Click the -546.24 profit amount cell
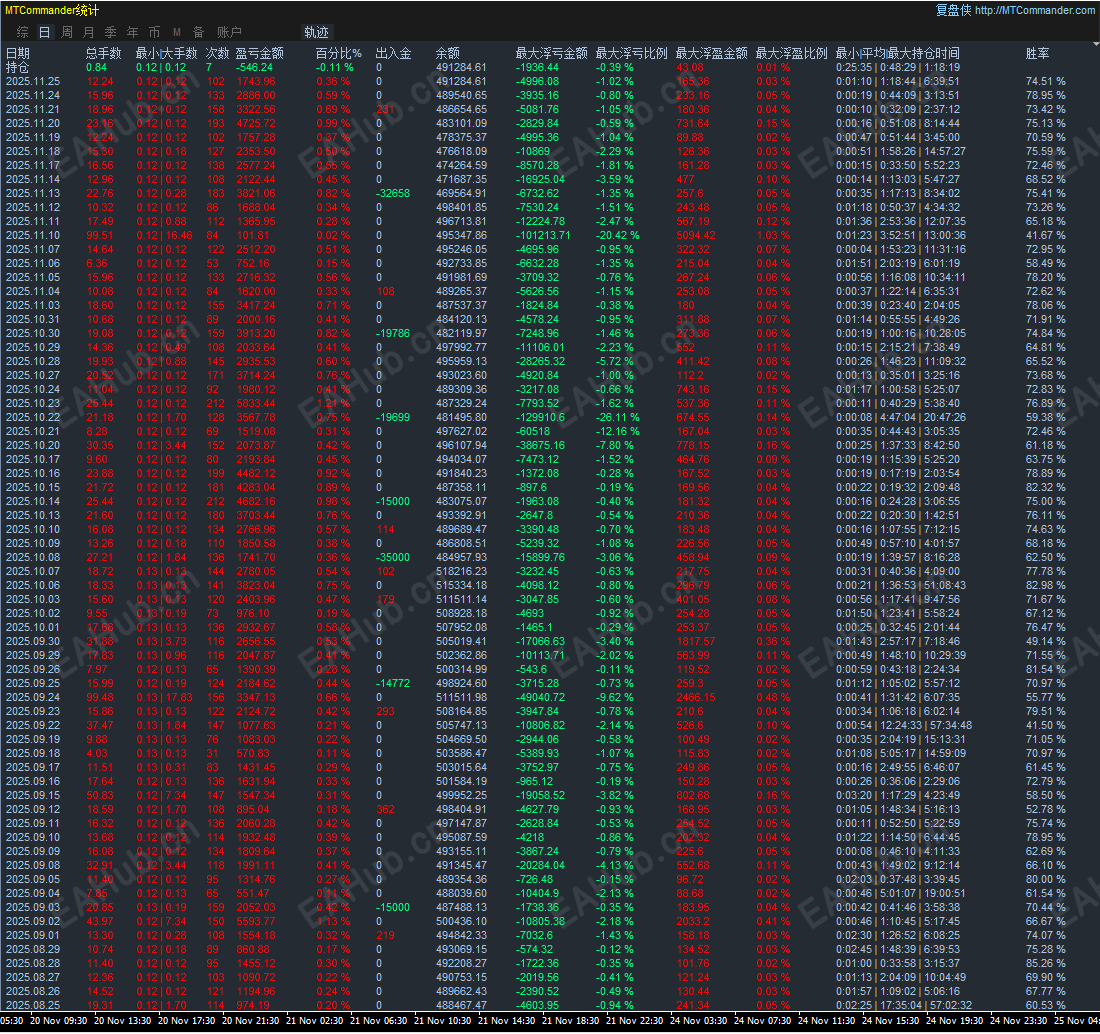1100x1034 pixels. pyautogui.click(x=254, y=67)
